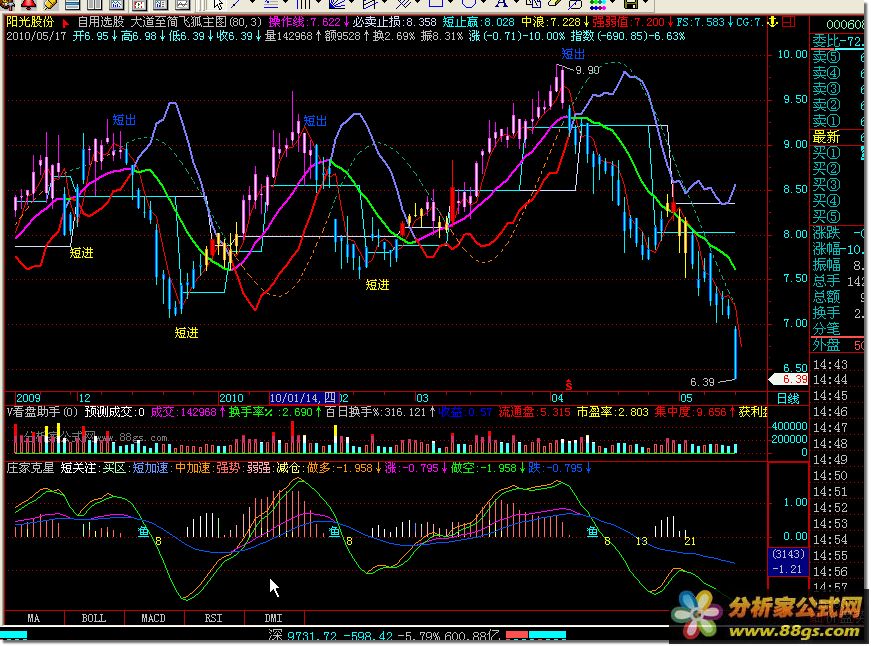Switch to the BOLL indicator tab
871x646 pixels.
click(x=93, y=618)
